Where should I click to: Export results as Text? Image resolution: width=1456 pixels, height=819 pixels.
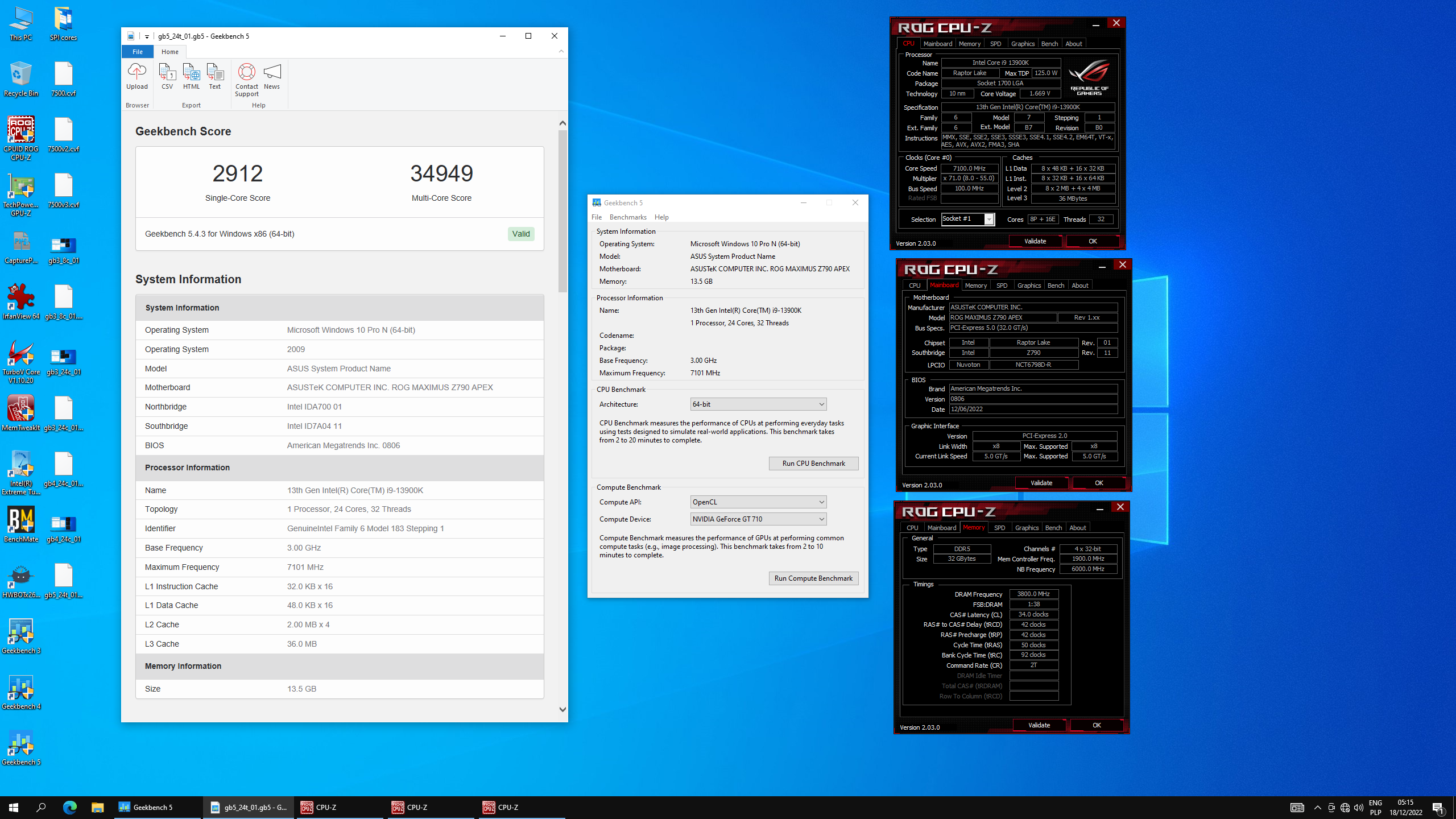[x=215, y=76]
